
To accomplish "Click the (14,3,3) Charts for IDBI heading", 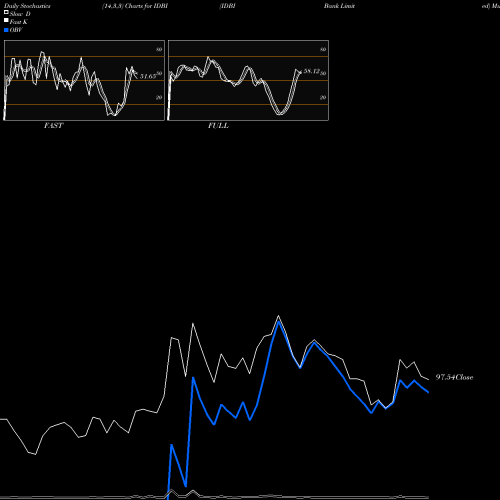I will point(135,6).
